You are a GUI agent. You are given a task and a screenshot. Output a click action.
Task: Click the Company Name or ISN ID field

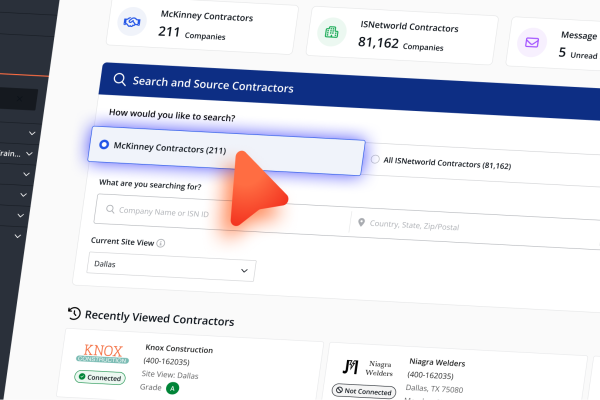(x=222, y=214)
